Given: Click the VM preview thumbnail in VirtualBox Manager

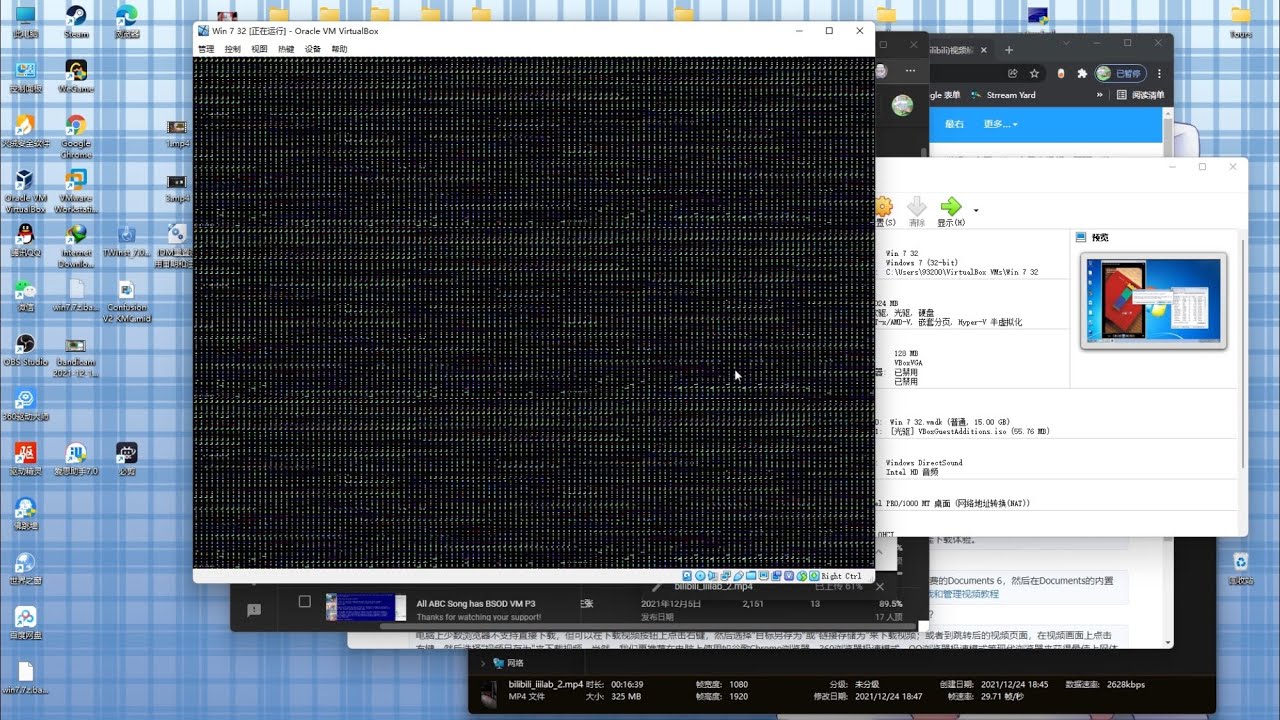Looking at the screenshot, I should pyautogui.click(x=1153, y=300).
